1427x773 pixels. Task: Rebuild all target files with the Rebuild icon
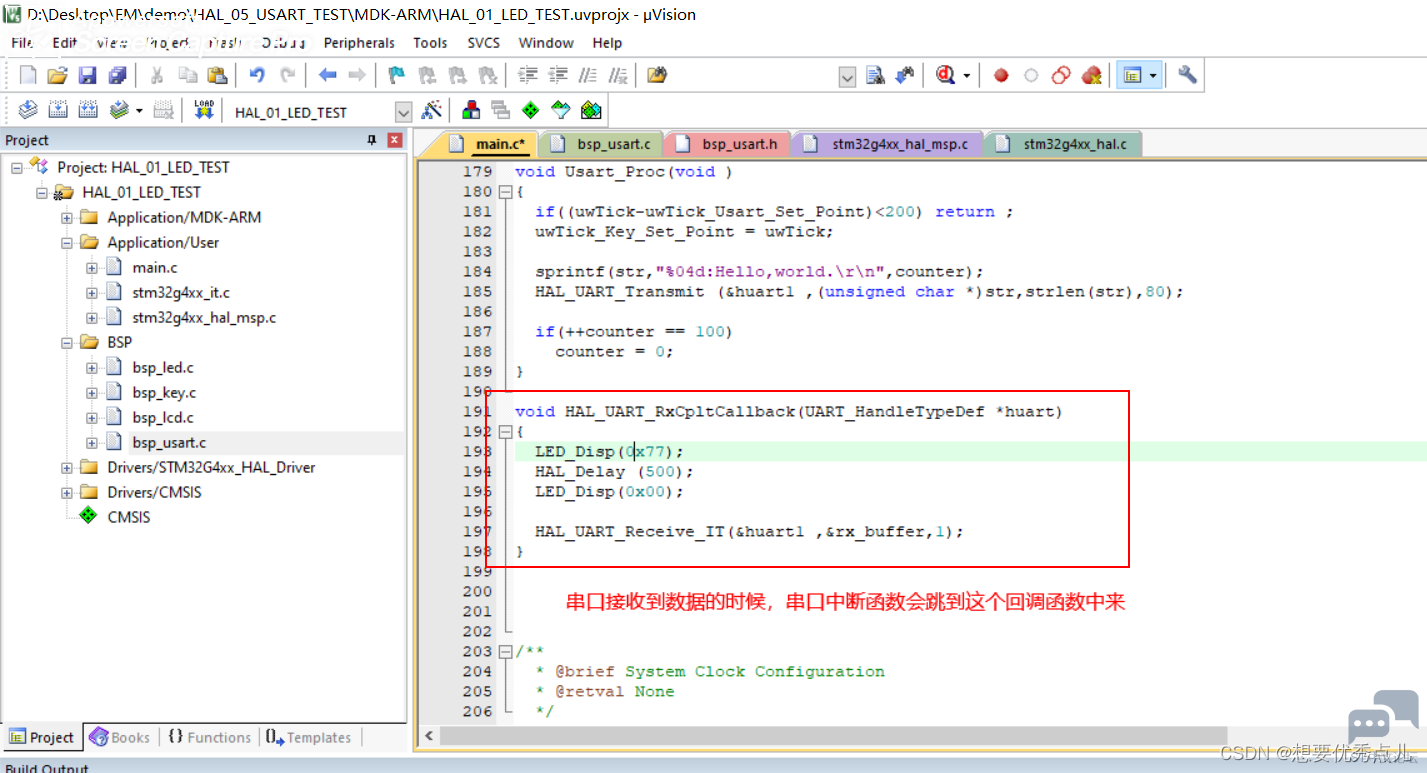(88, 110)
